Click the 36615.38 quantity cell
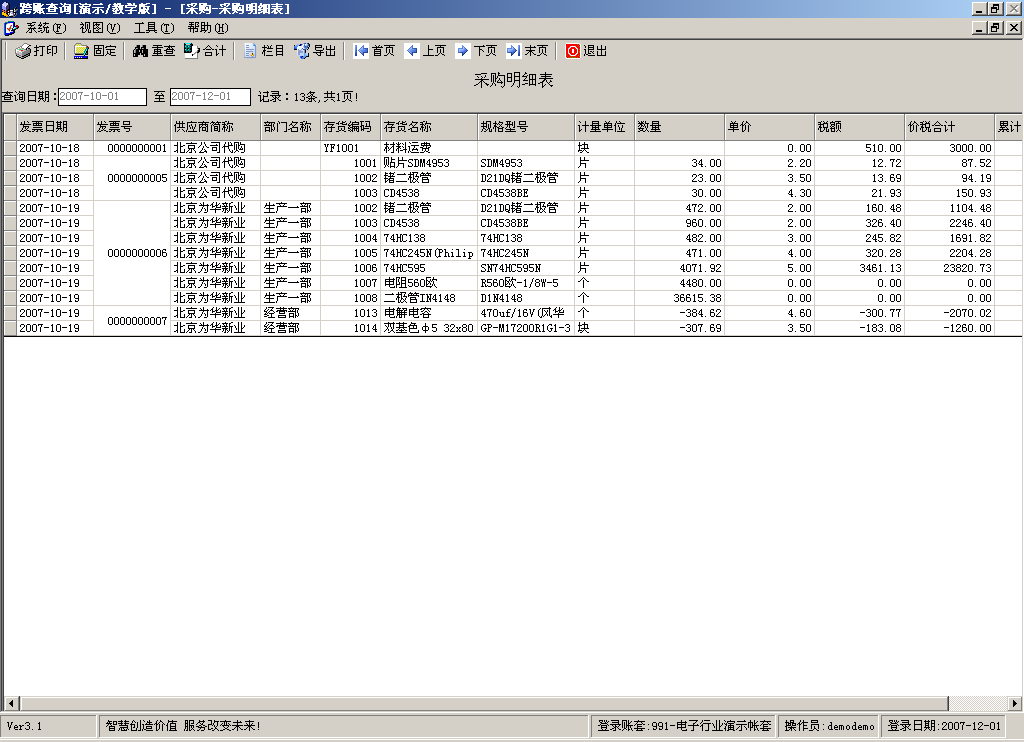The image size is (1024, 742). tap(679, 298)
